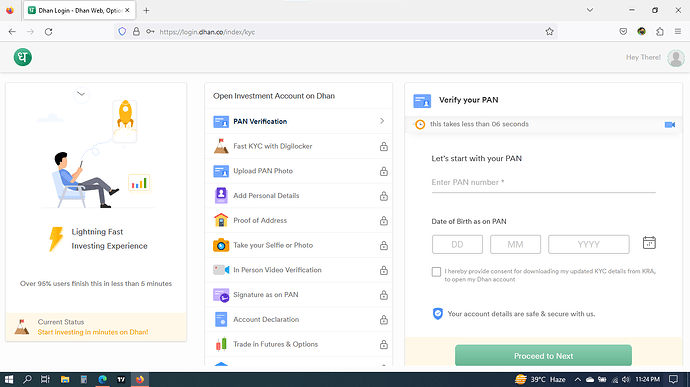This screenshot has height=387, width=690.
Task: Click the PAN Verification card icon
Action: coord(221,122)
